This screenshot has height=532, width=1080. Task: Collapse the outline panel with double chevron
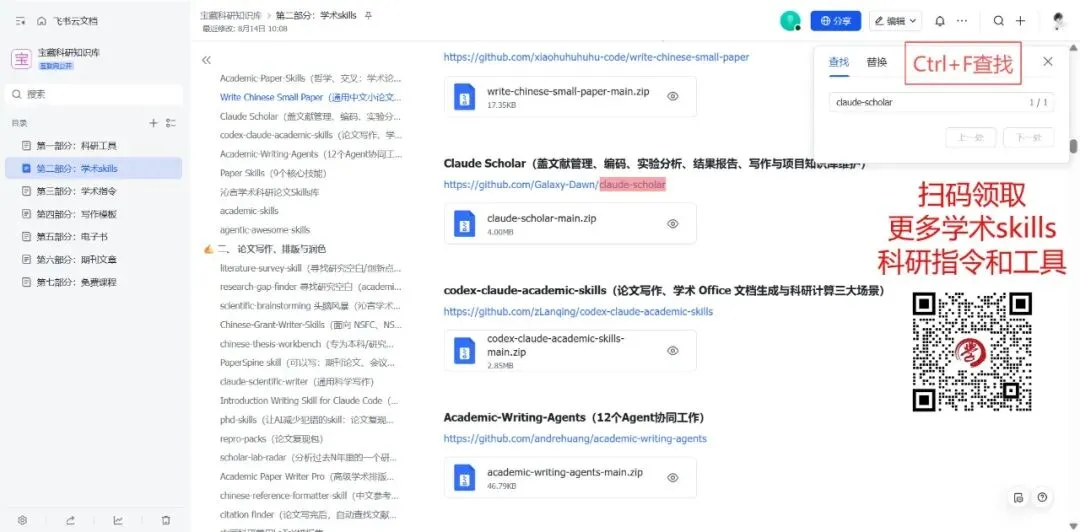(x=206, y=60)
